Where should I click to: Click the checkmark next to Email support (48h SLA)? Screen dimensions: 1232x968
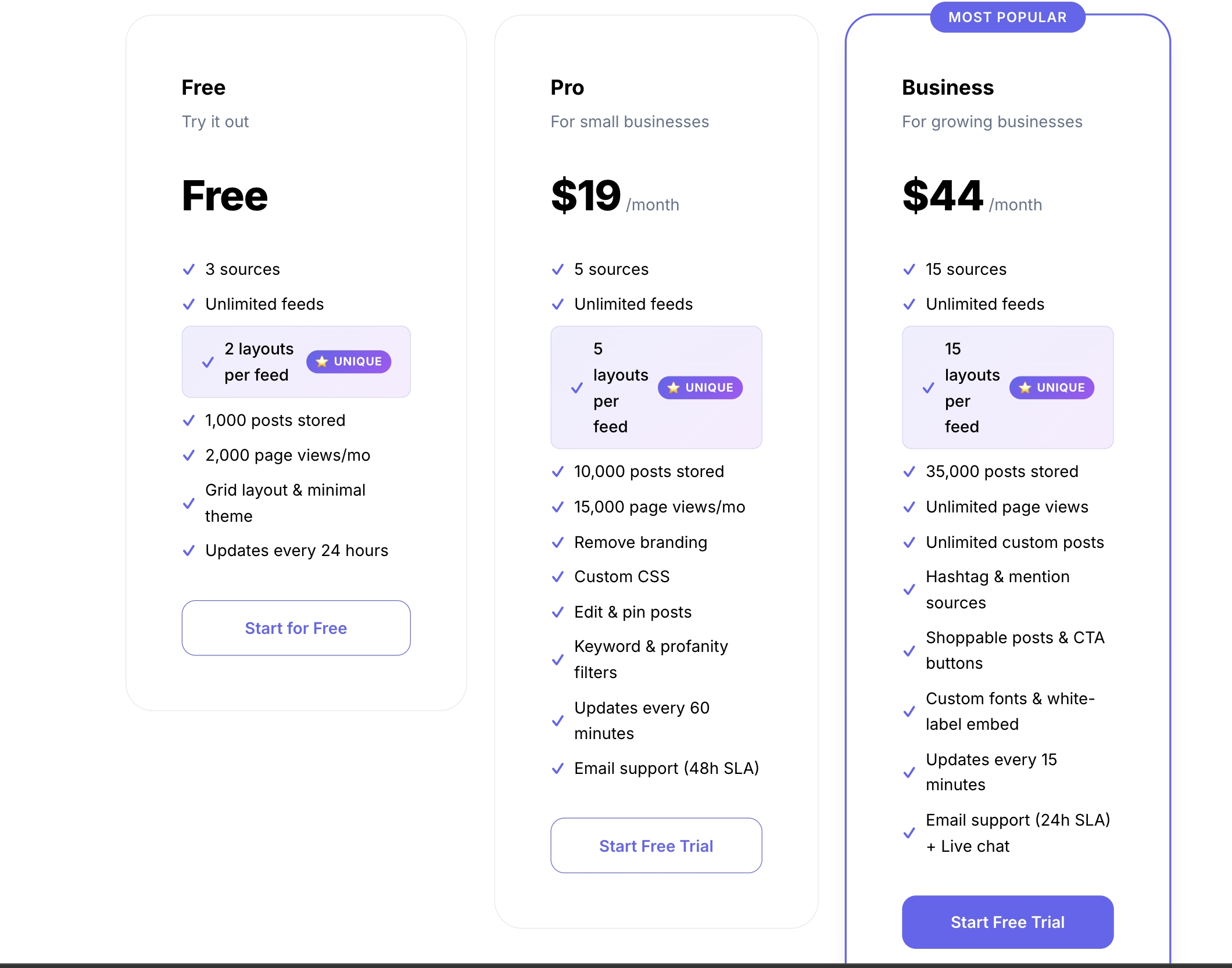(558, 768)
